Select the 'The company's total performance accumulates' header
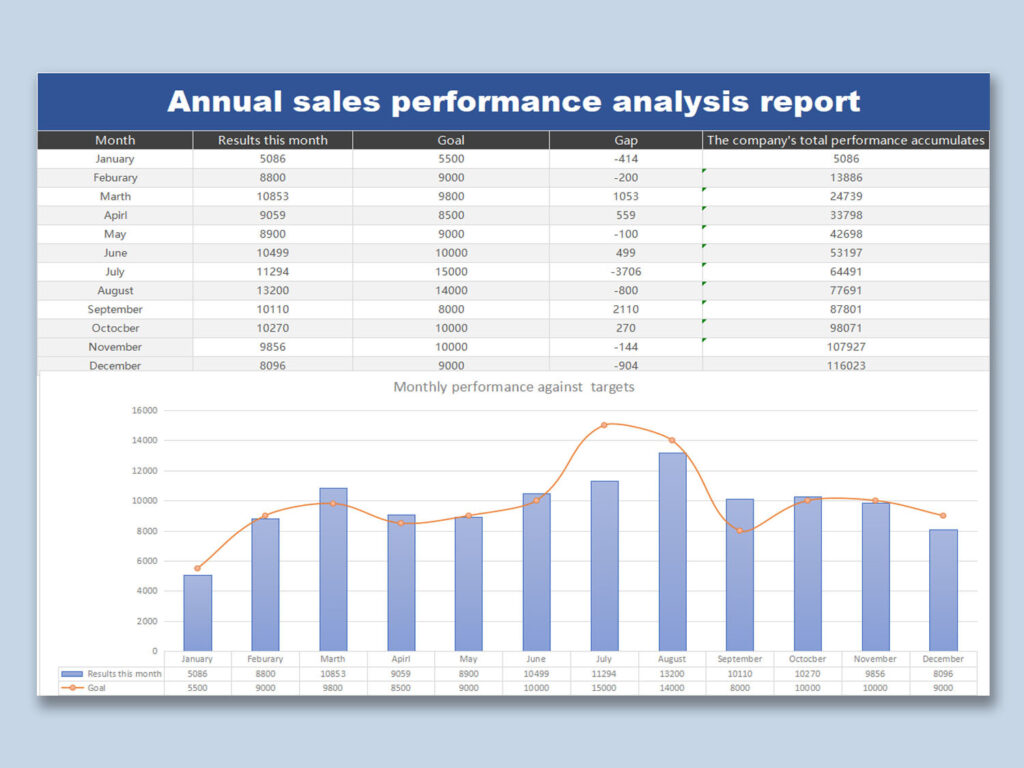1024x768 pixels. (x=846, y=140)
